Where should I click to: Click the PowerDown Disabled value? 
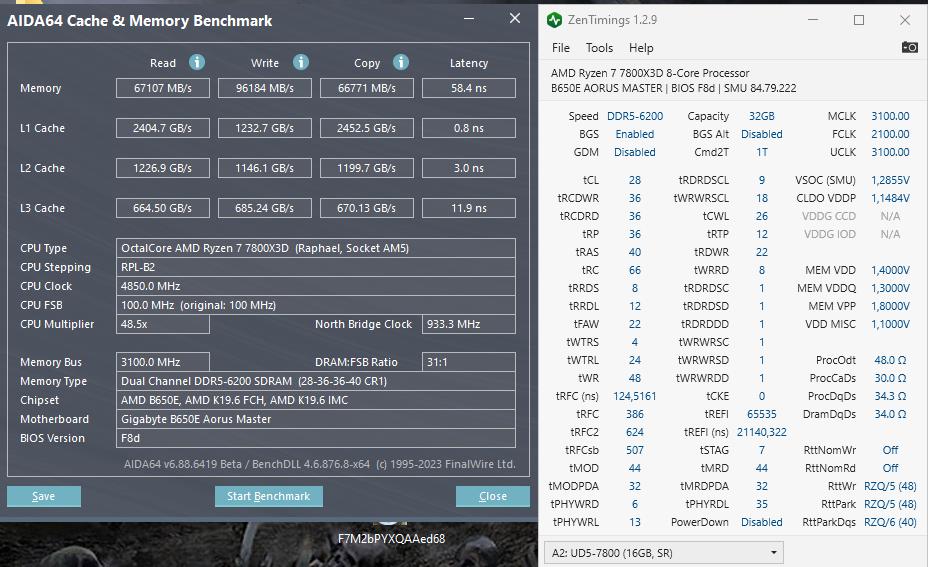[762, 522]
